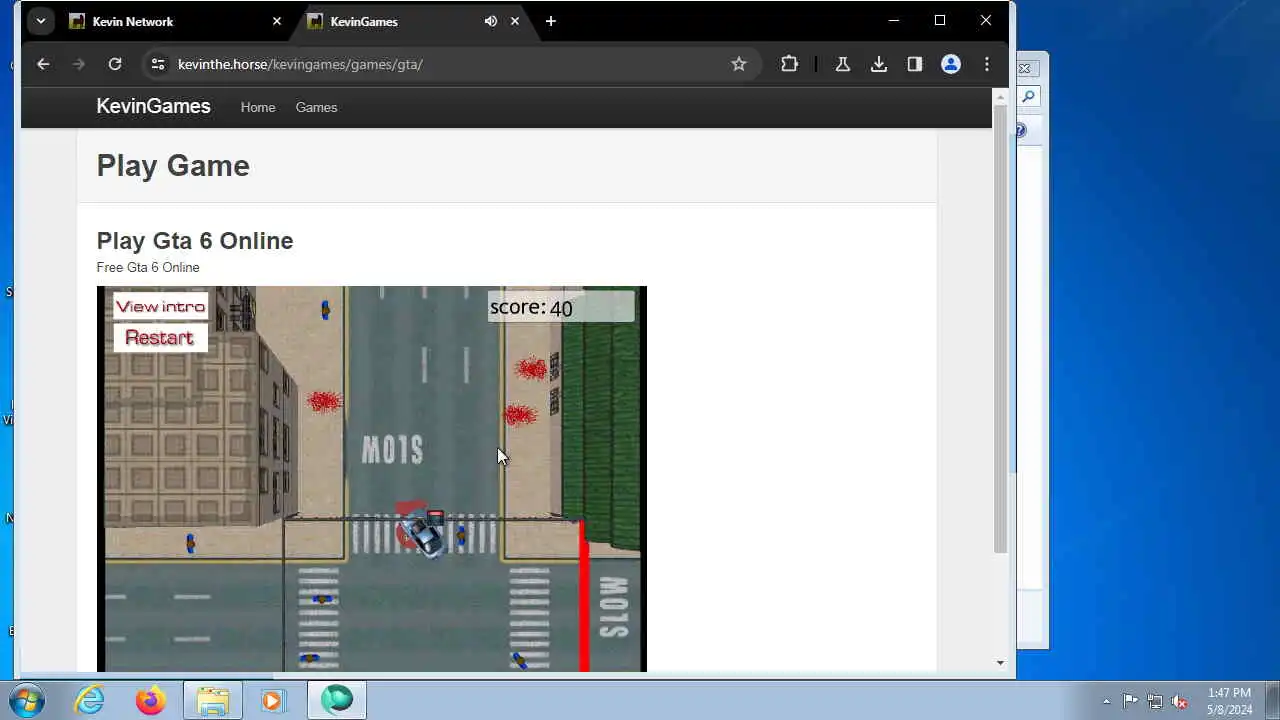This screenshot has height=720, width=1280.
Task: Click the help icon in background window
Action: point(1021,130)
